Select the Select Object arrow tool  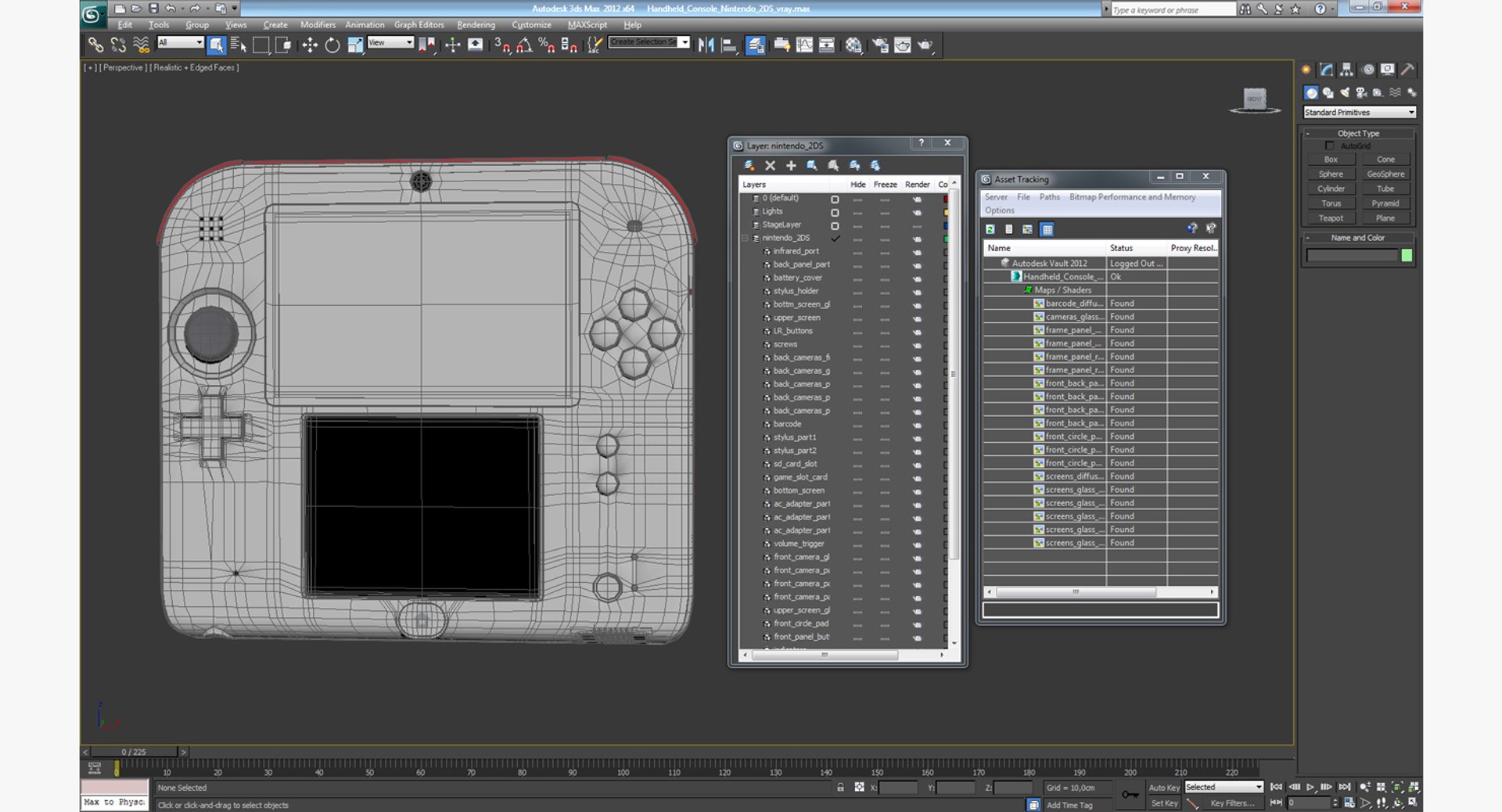217,45
